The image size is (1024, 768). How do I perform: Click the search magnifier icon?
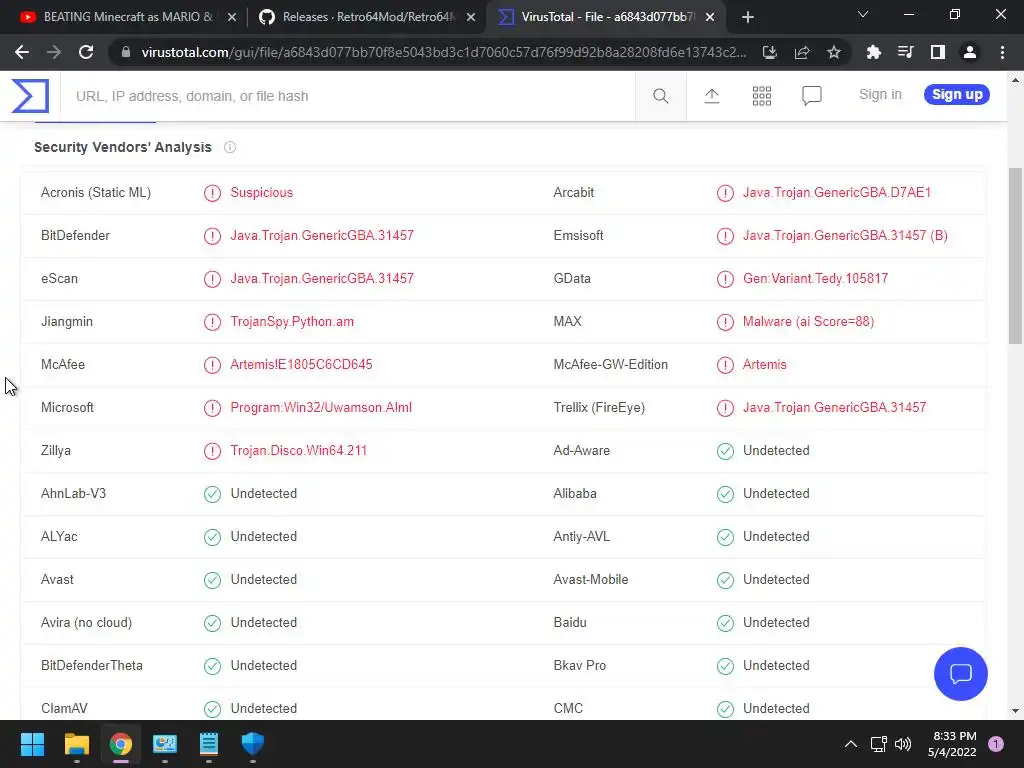tap(660, 96)
